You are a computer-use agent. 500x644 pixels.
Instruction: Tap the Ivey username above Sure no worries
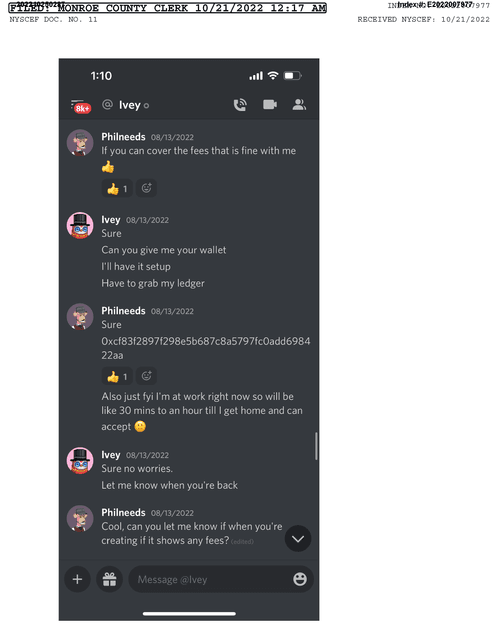pos(111,455)
